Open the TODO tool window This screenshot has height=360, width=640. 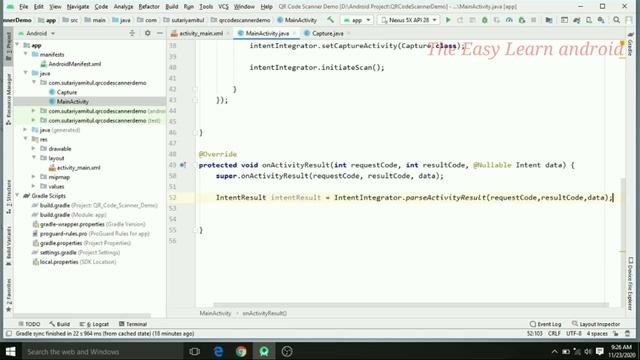point(29,324)
